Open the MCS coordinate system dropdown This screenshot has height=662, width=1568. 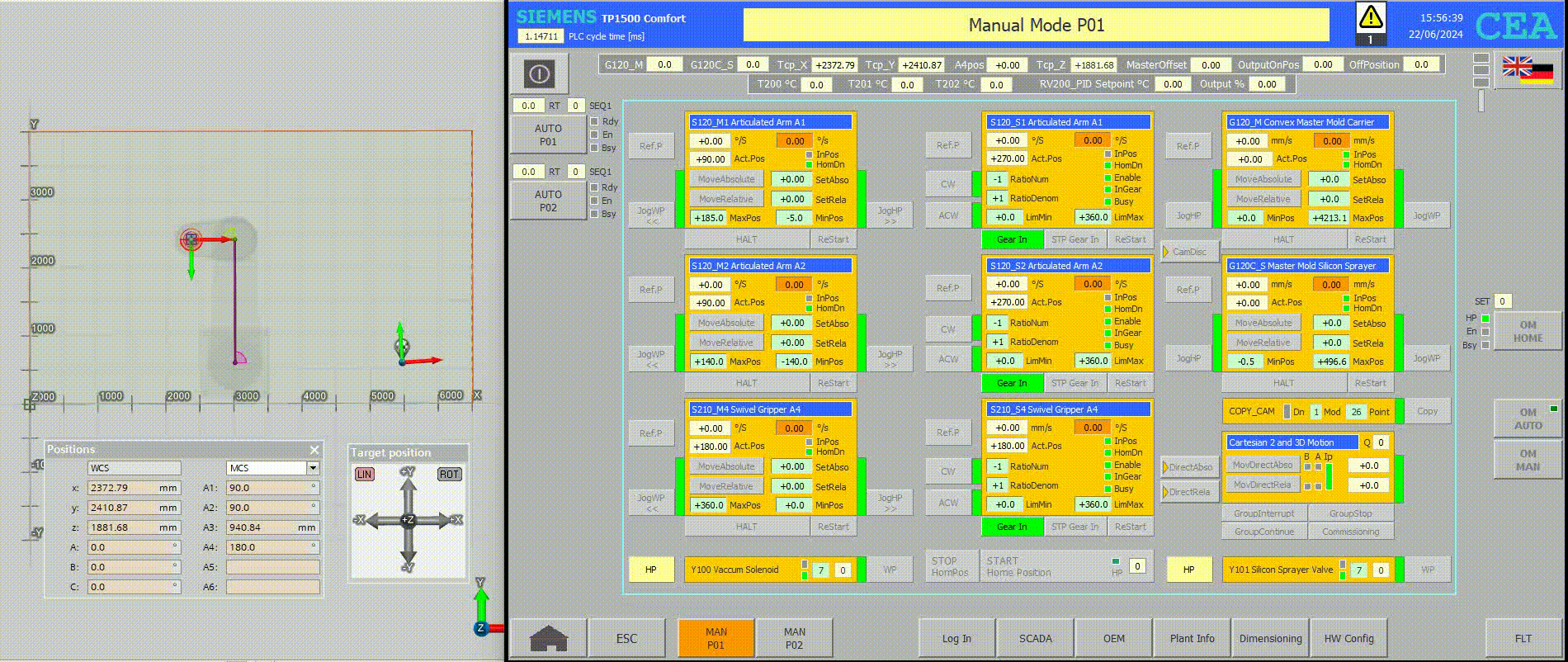coord(313,468)
